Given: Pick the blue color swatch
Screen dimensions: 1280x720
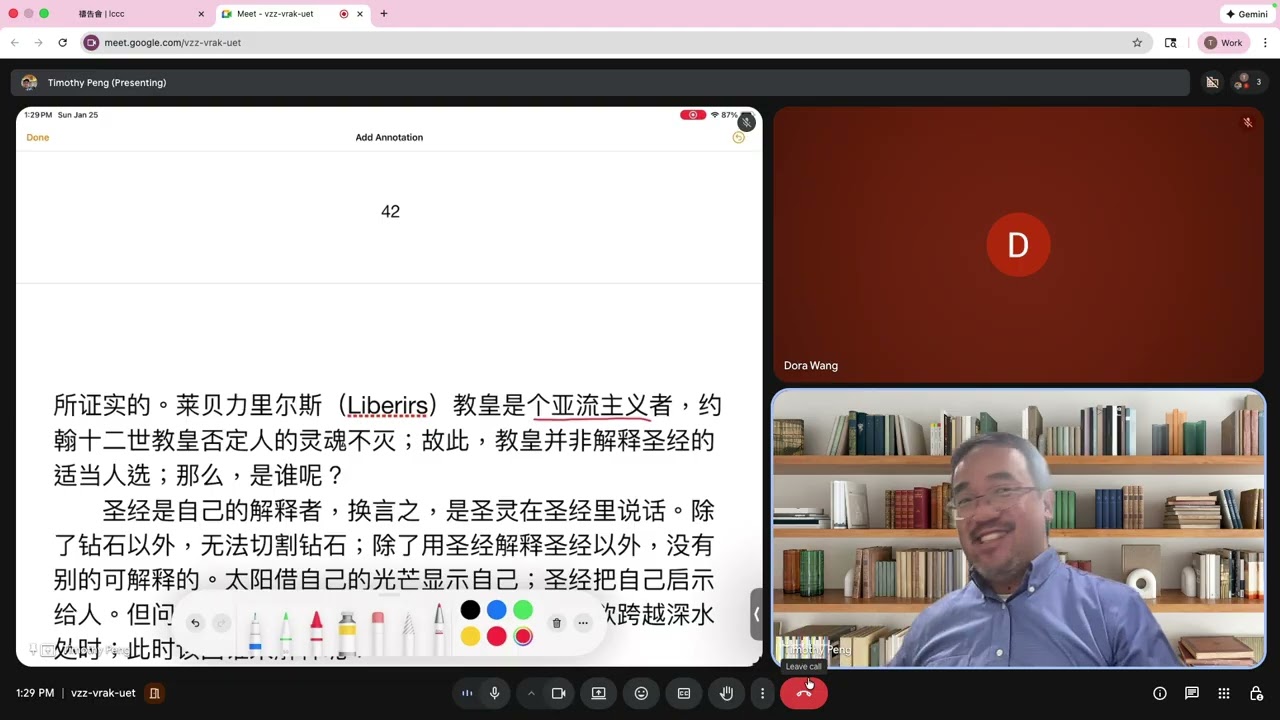Looking at the screenshot, I should tap(496, 610).
